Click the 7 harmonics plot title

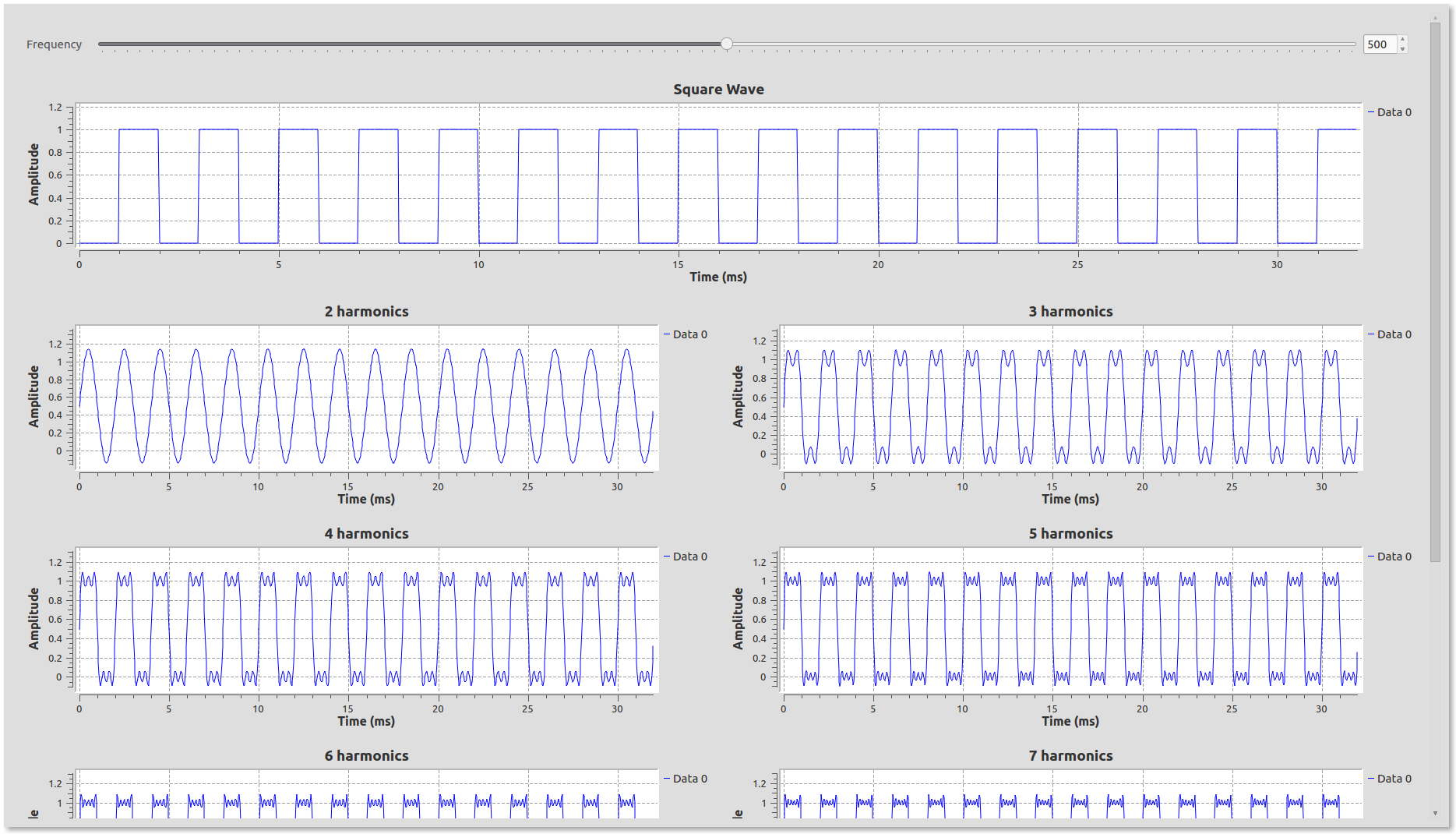click(1070, 756)
